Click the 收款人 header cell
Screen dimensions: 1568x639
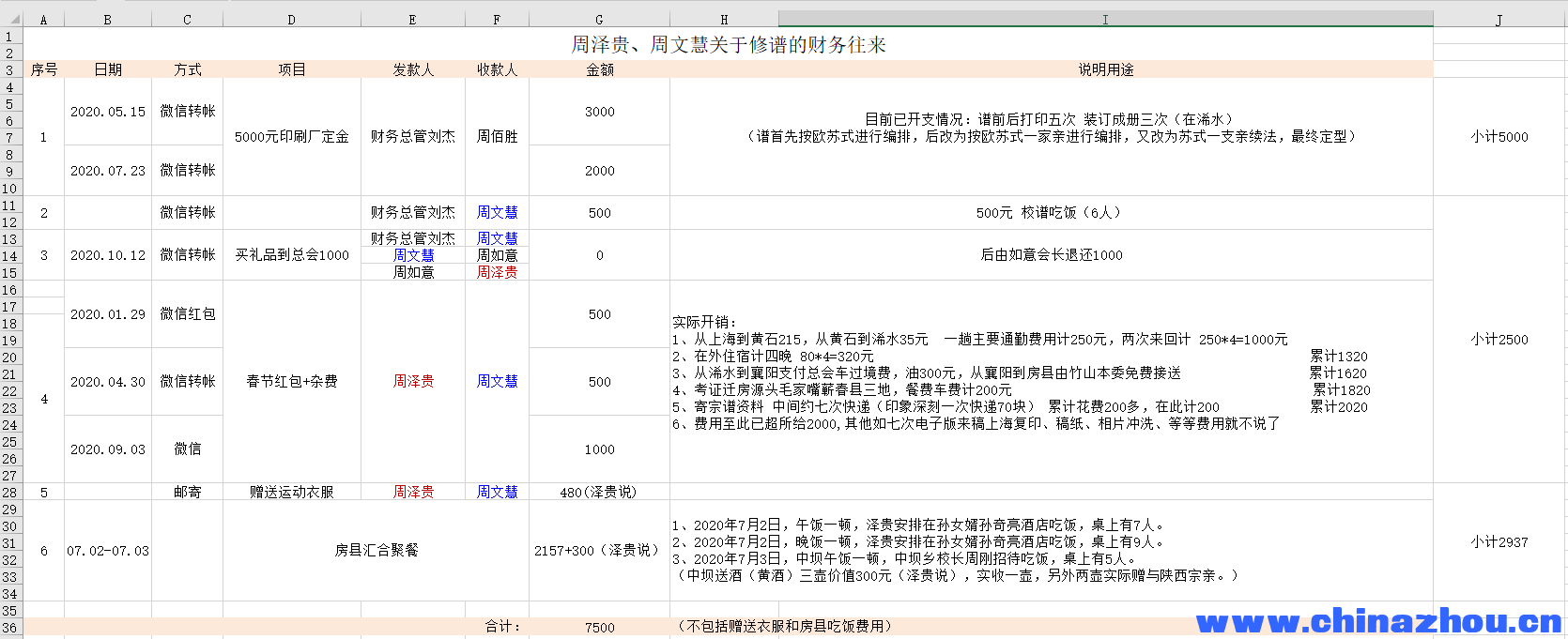point(497,69)
